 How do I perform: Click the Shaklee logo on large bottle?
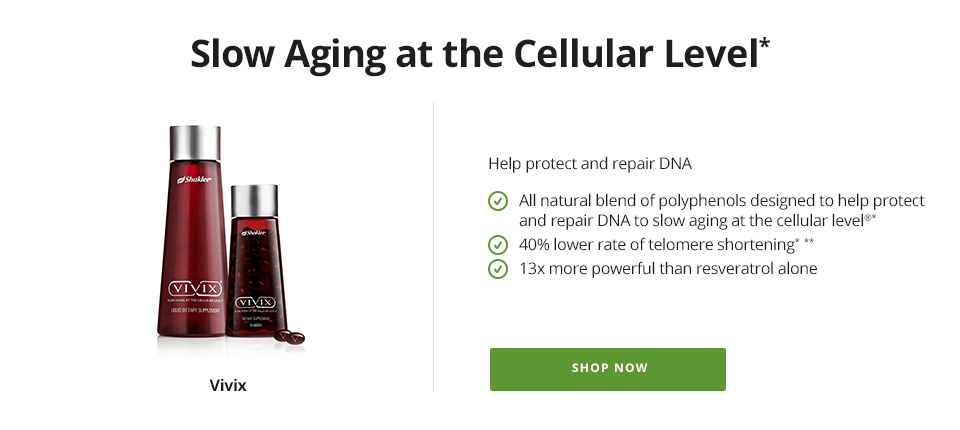(x=194, y=179)
